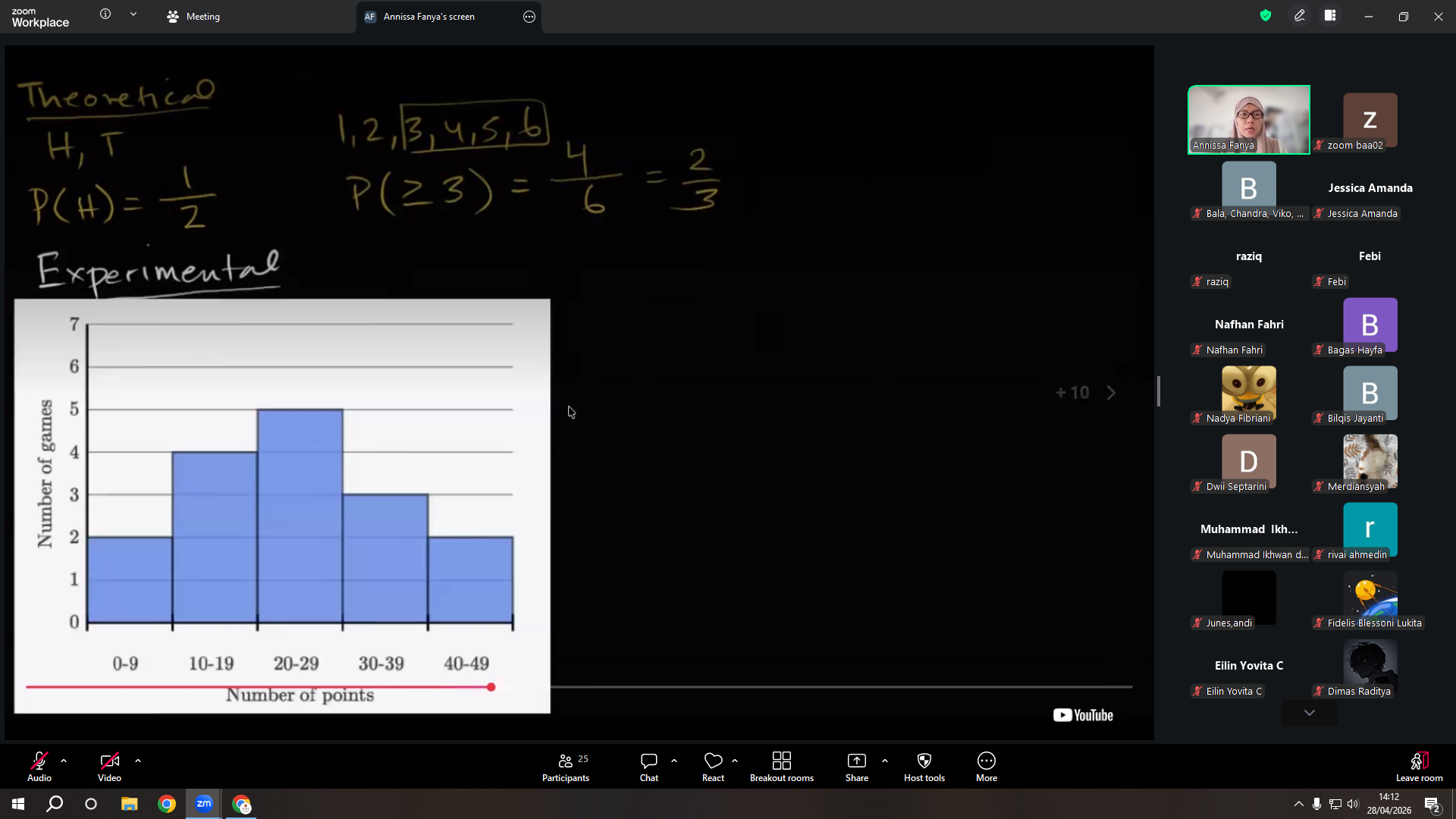Select Bagas Hayfa participant tile

pyautogui.click(x=1370, y=325)
